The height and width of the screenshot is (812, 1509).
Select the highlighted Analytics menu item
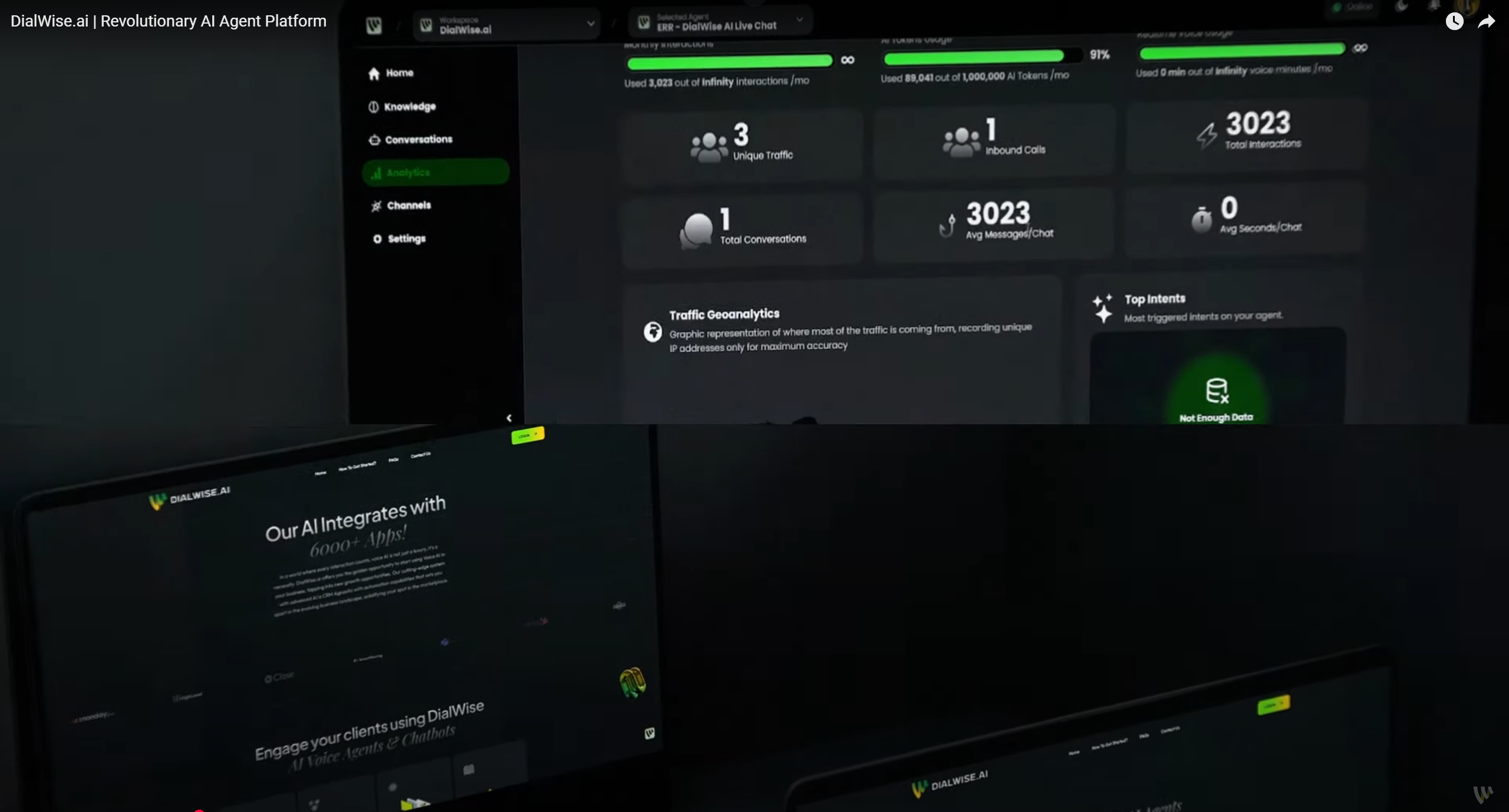coord(436,172)
